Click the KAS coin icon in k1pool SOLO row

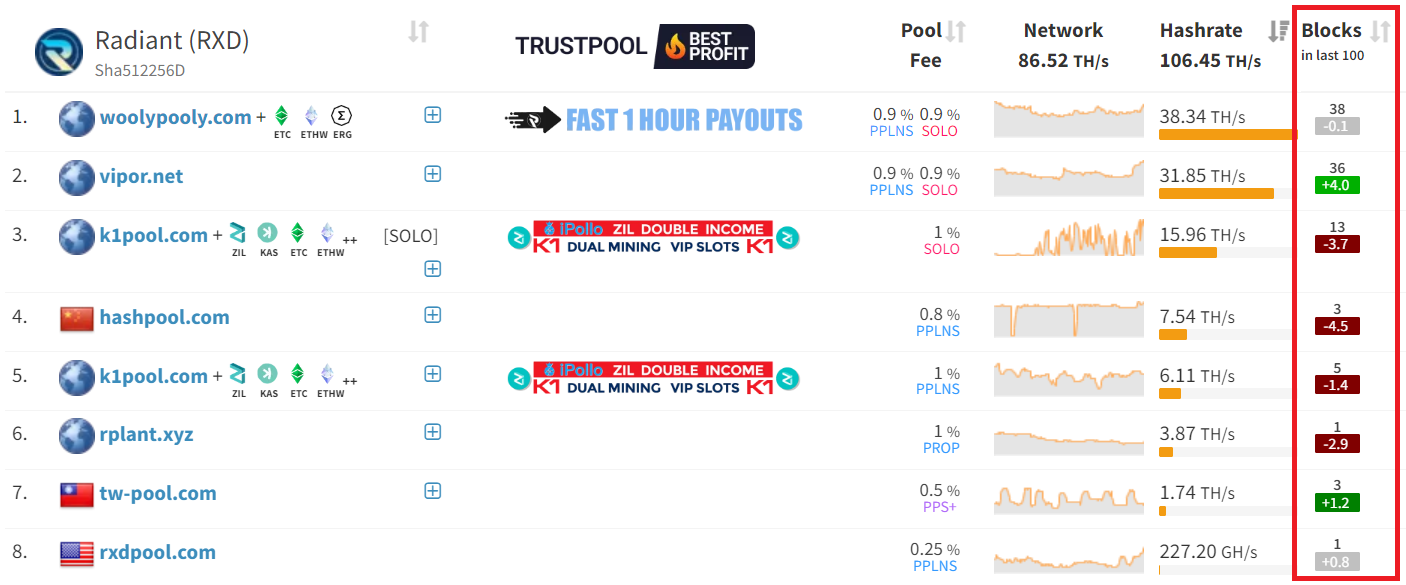268,233
